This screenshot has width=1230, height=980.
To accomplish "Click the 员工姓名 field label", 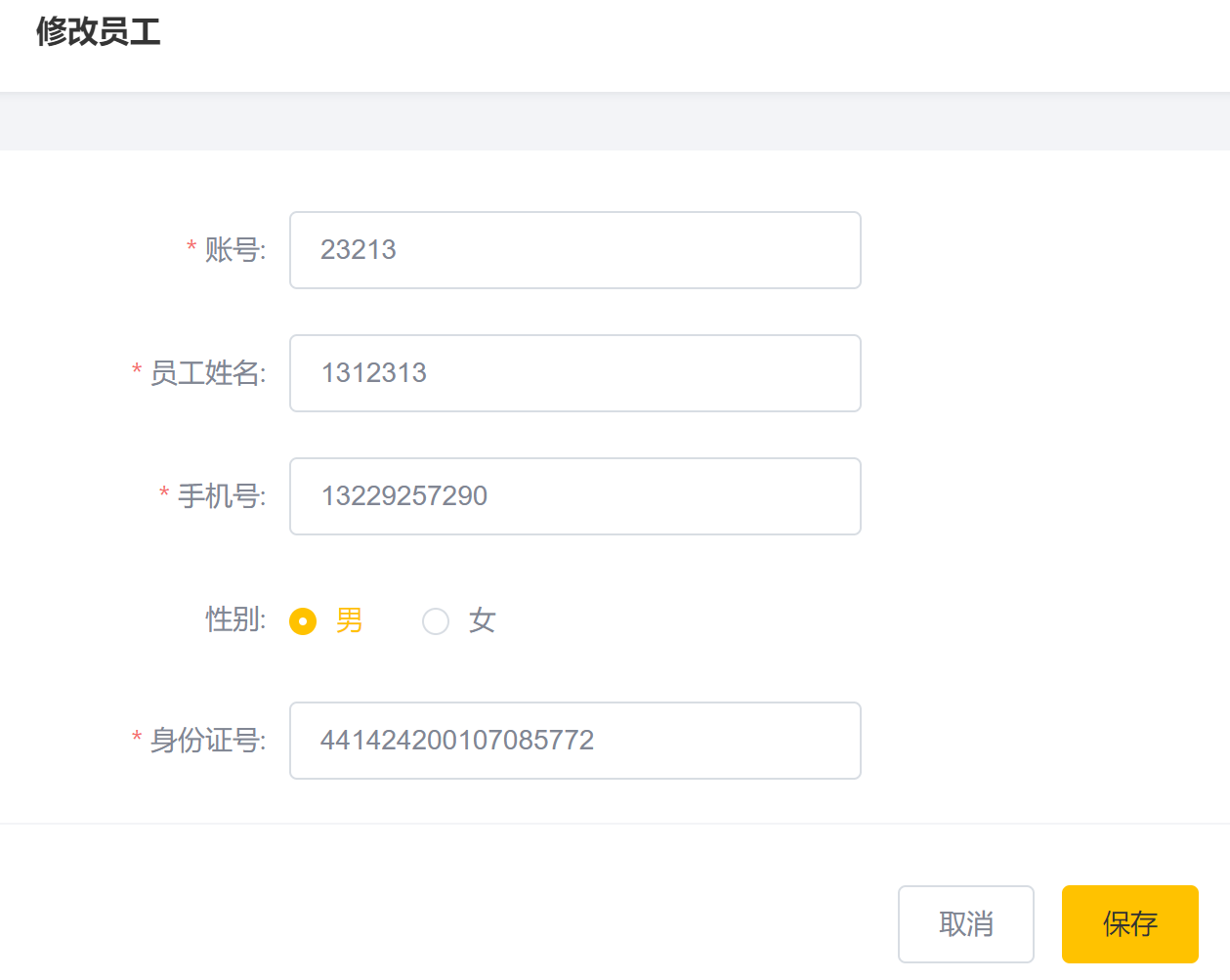I will (207, 373).
